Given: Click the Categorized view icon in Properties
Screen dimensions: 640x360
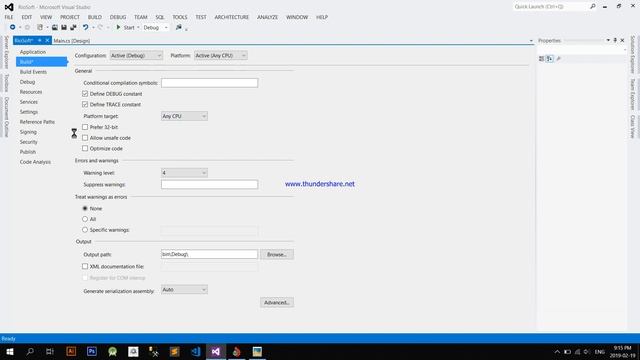Looking at the screenshot, I should [x=542, y=59].
